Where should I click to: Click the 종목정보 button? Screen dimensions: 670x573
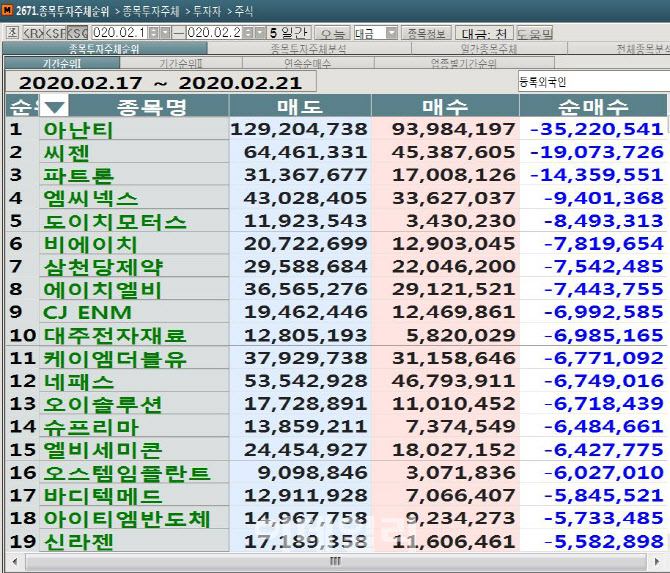coord(426,33)
